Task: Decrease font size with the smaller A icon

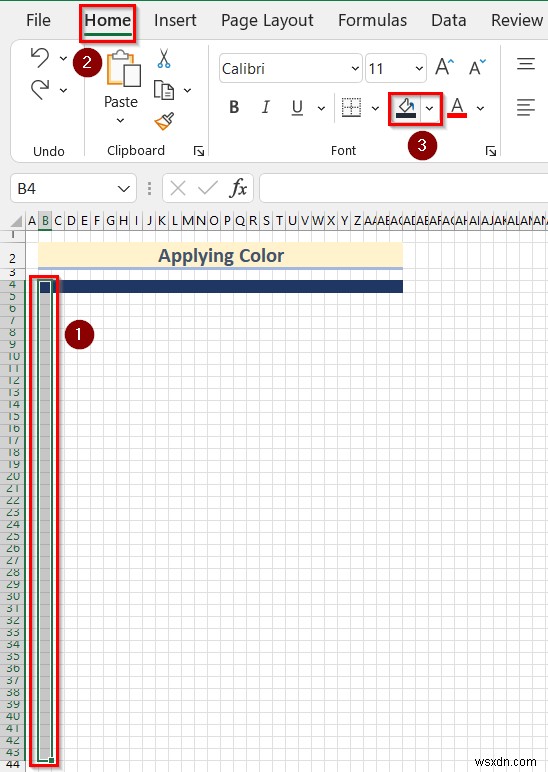Action: click(477, 67)
